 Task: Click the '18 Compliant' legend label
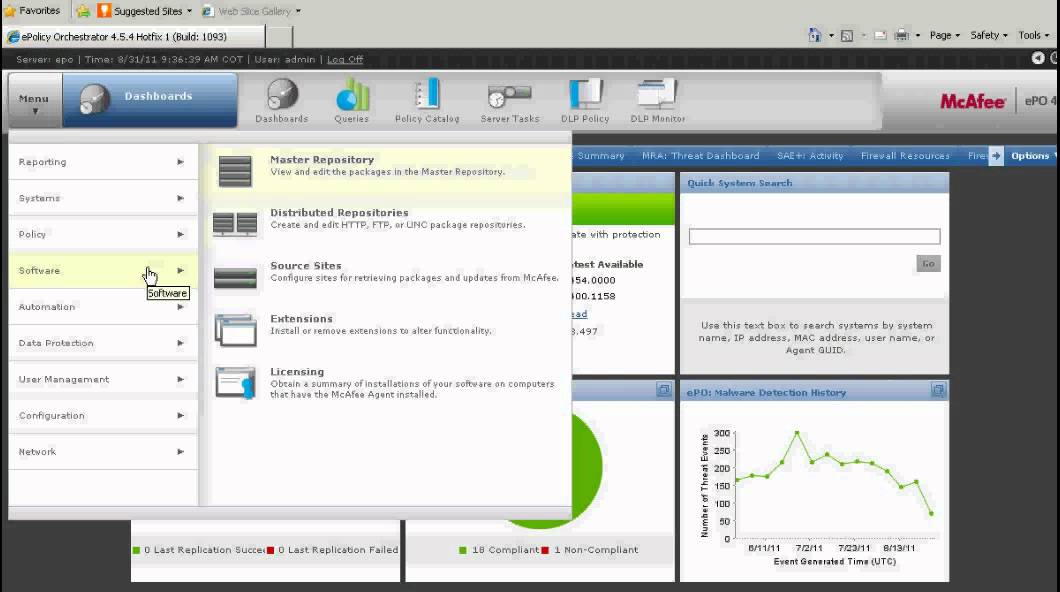(504, 550)
